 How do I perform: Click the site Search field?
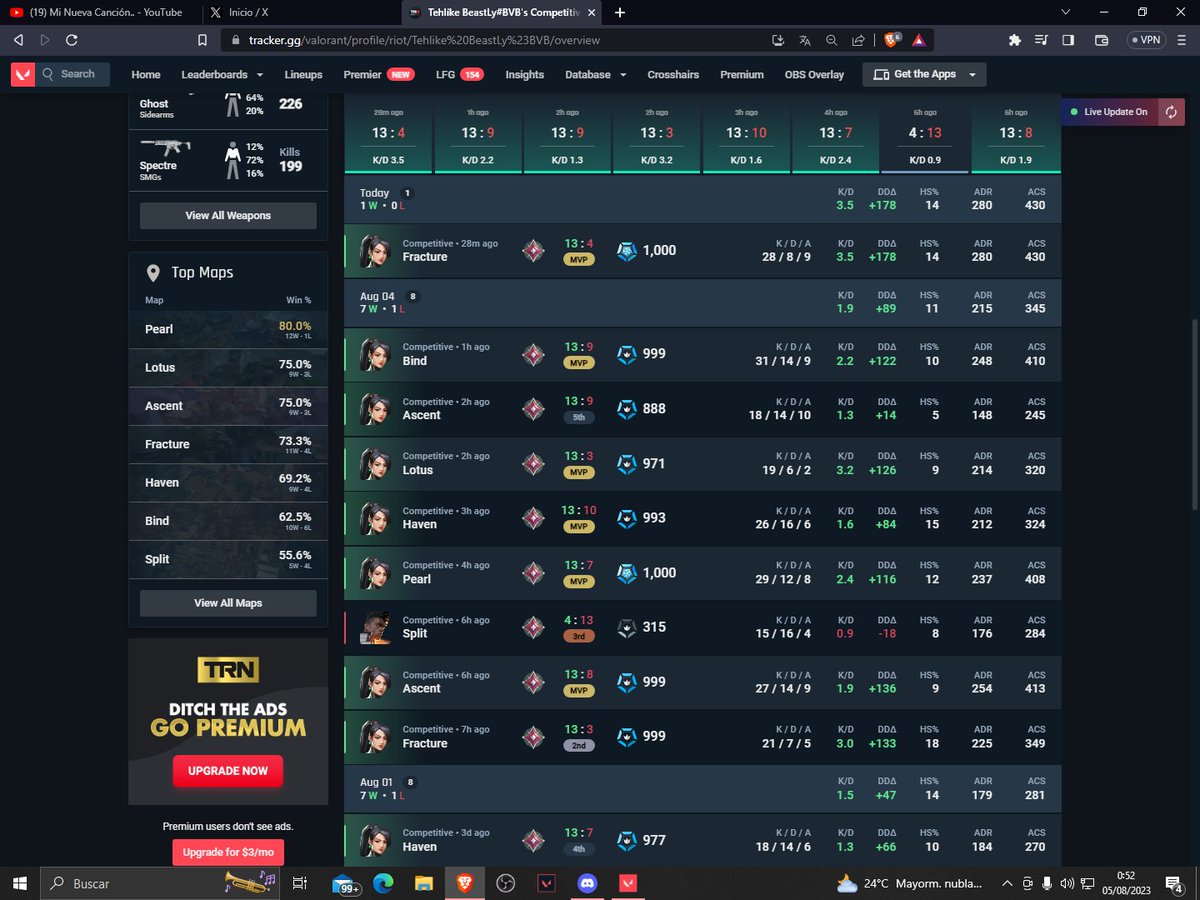73,74
